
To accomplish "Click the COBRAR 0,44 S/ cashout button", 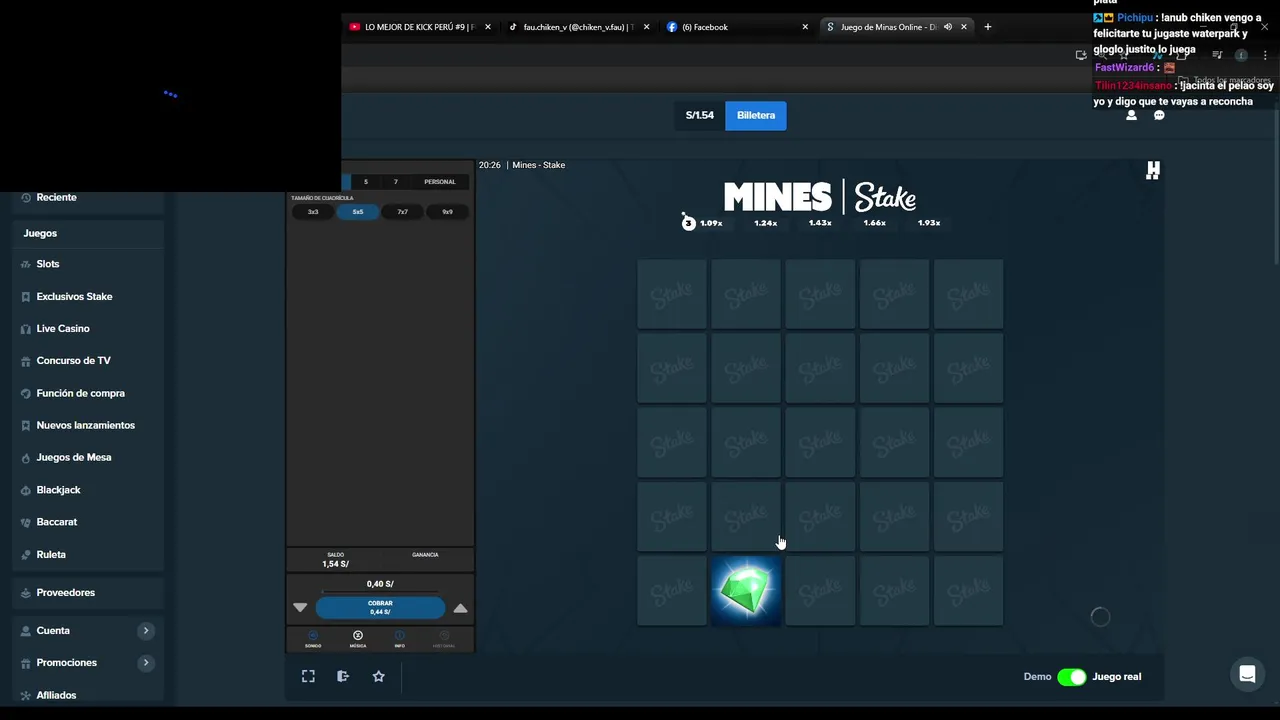I will (380, 607).
